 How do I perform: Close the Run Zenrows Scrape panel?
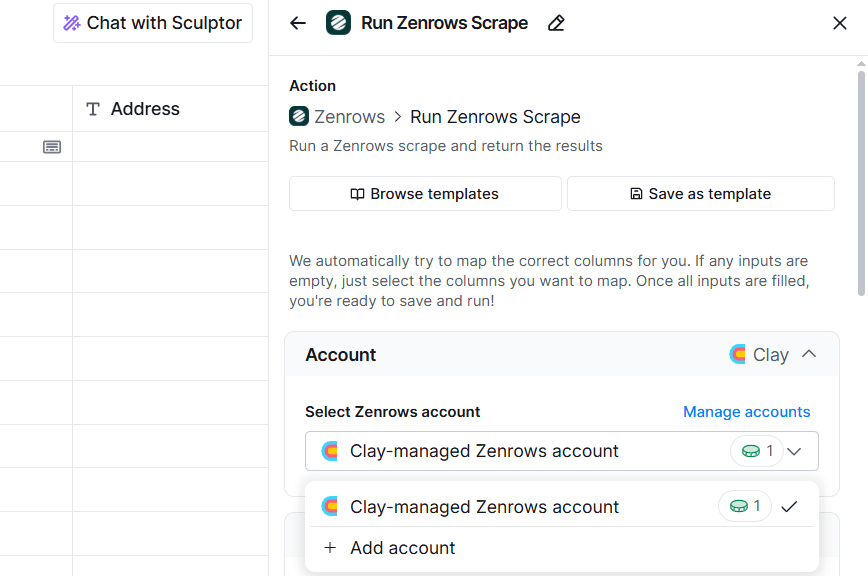coord(840,23)
